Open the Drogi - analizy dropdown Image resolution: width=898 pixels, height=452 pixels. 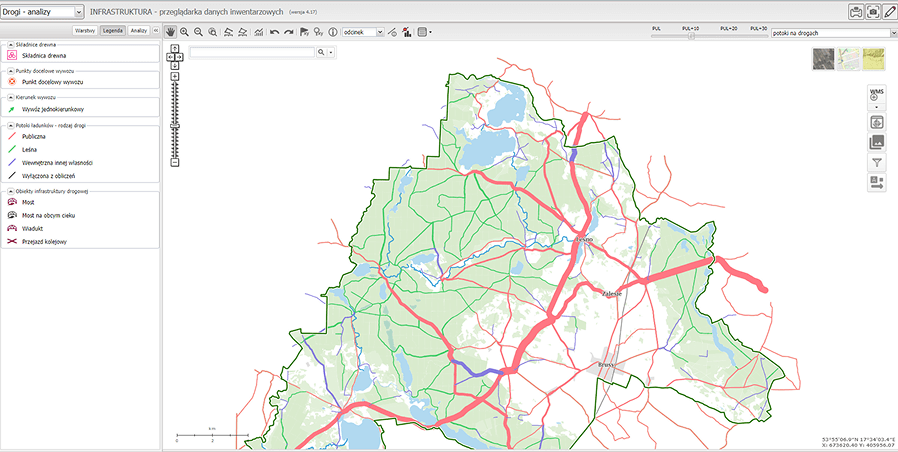click(x=42, y=12)
